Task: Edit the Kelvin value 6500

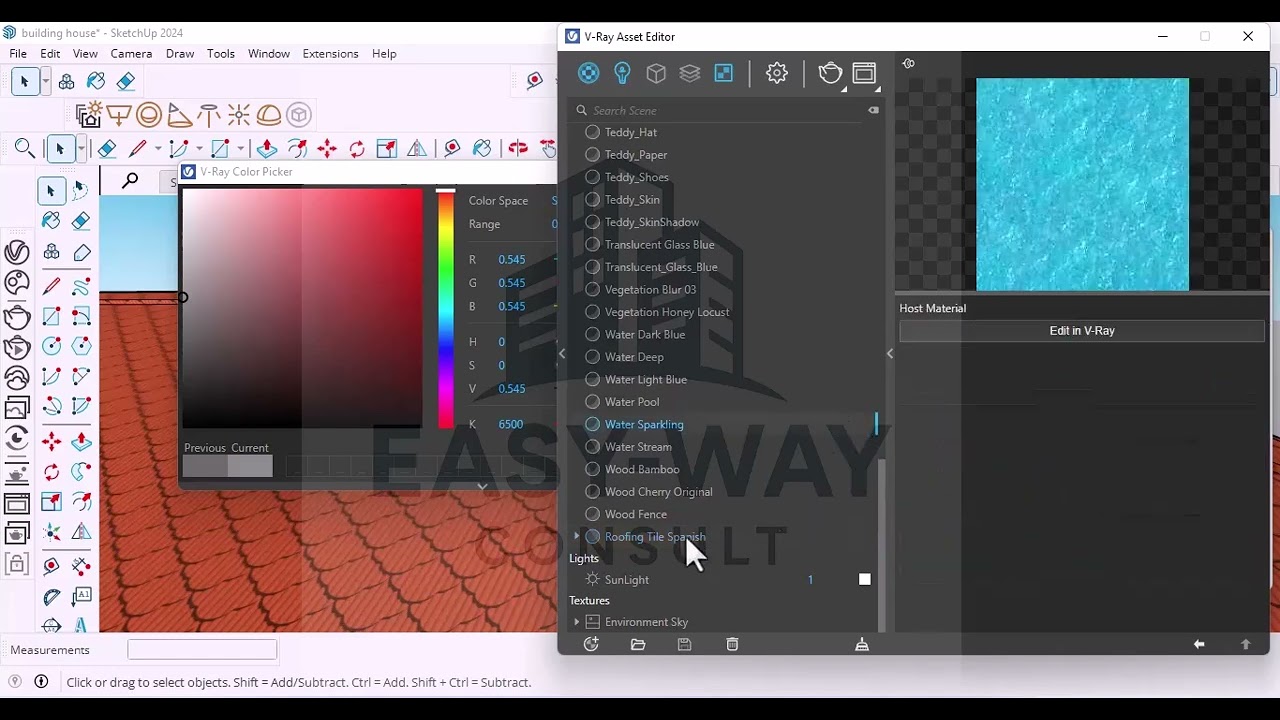Action: [x=511, y=424]
